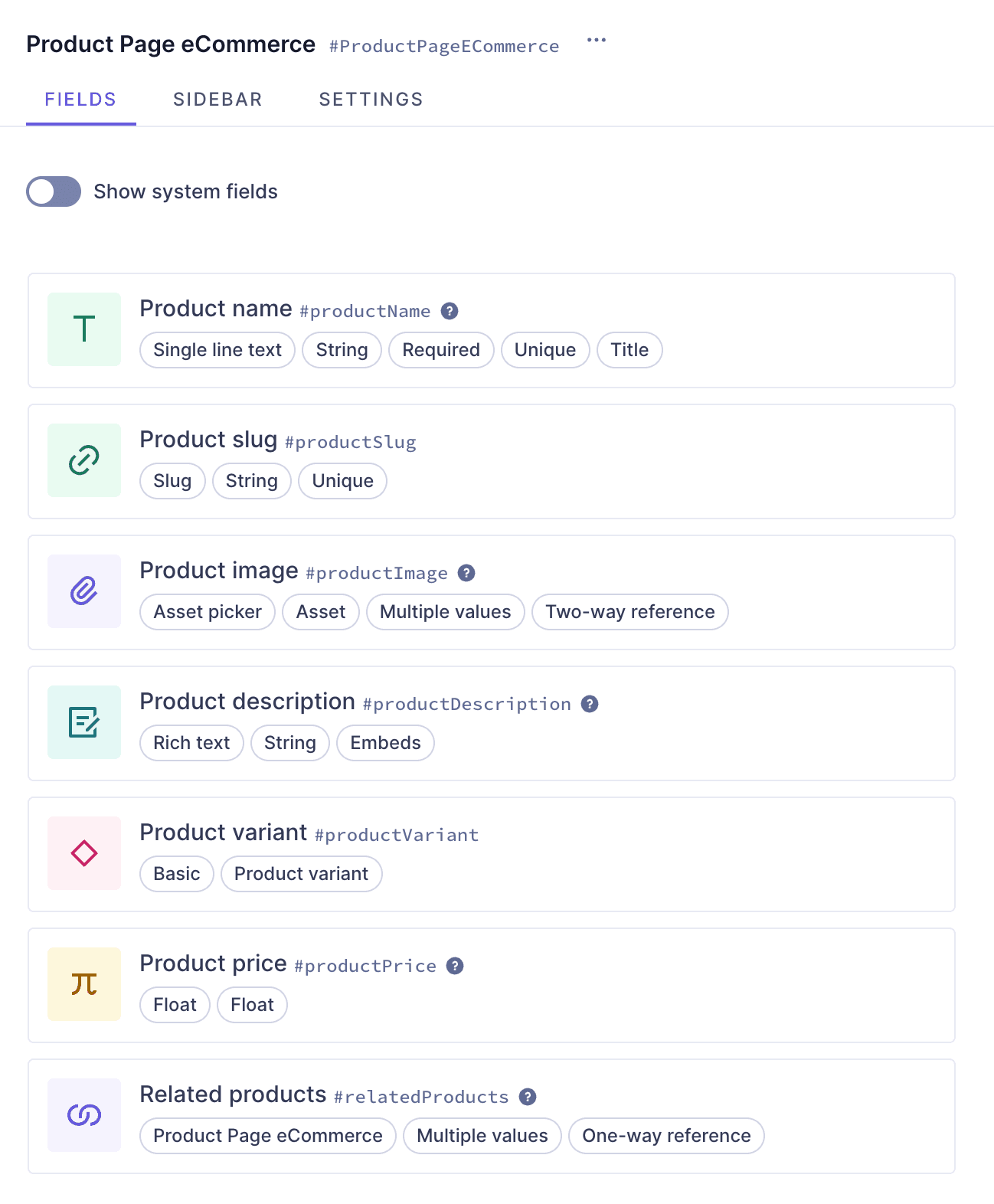The height and width of the screenshot is (1204, 994).
Task: Enable Show system fields
Action: 53,191
